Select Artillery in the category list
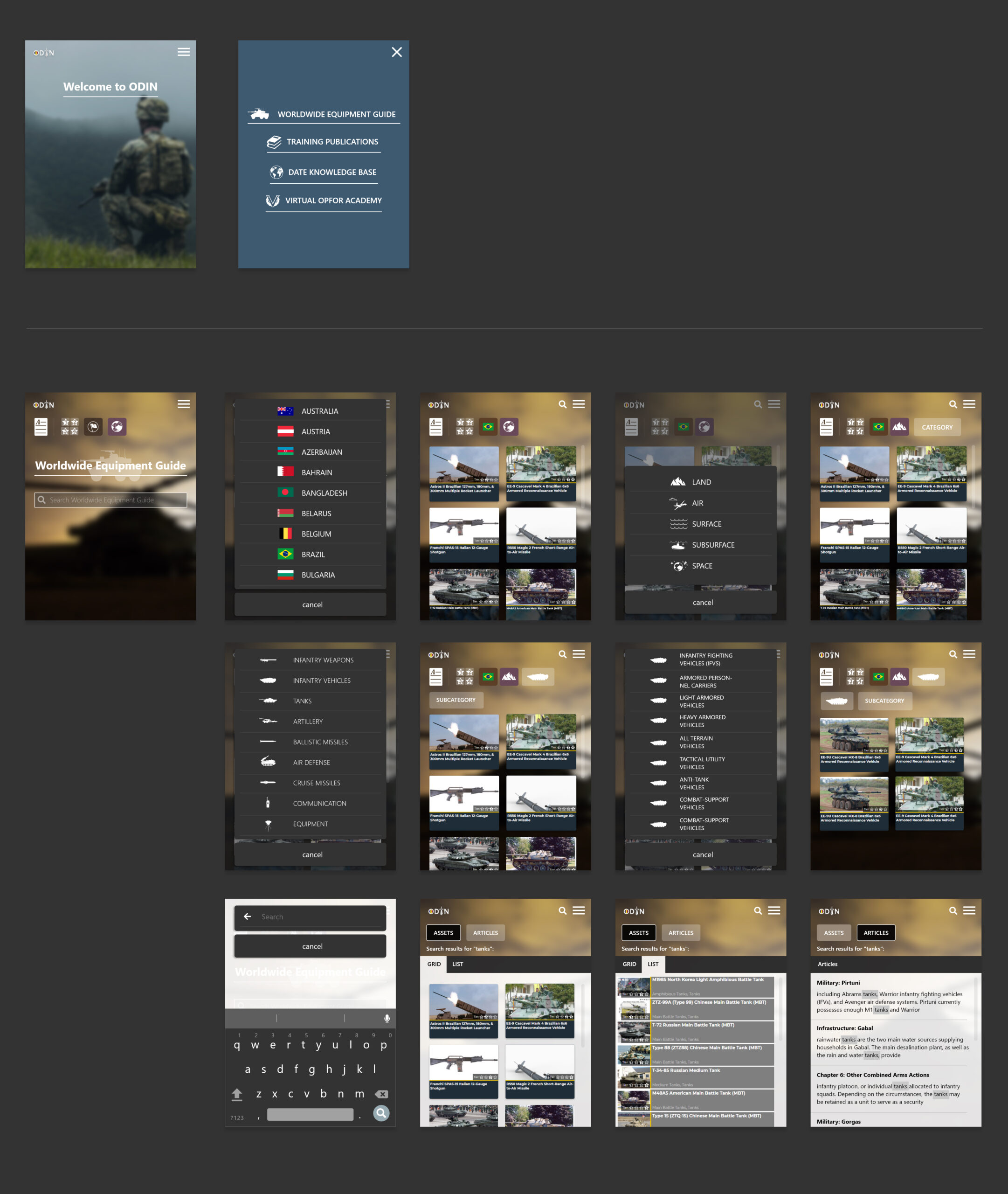The width and height of the screenshot is (1008, 1194). (310, 722)
